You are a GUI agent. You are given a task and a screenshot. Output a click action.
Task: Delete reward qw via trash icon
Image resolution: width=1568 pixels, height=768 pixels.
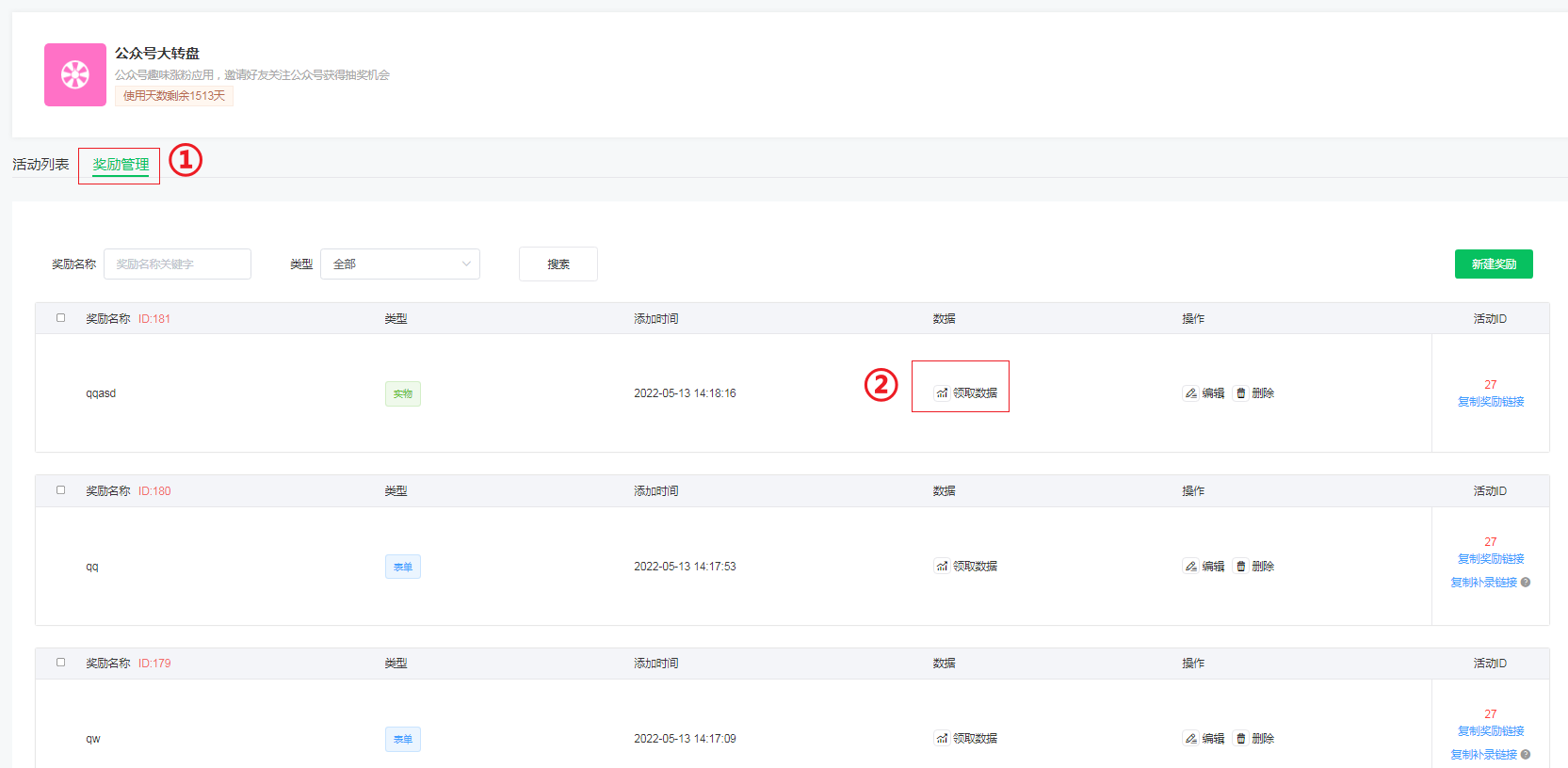click(1241, 739)
